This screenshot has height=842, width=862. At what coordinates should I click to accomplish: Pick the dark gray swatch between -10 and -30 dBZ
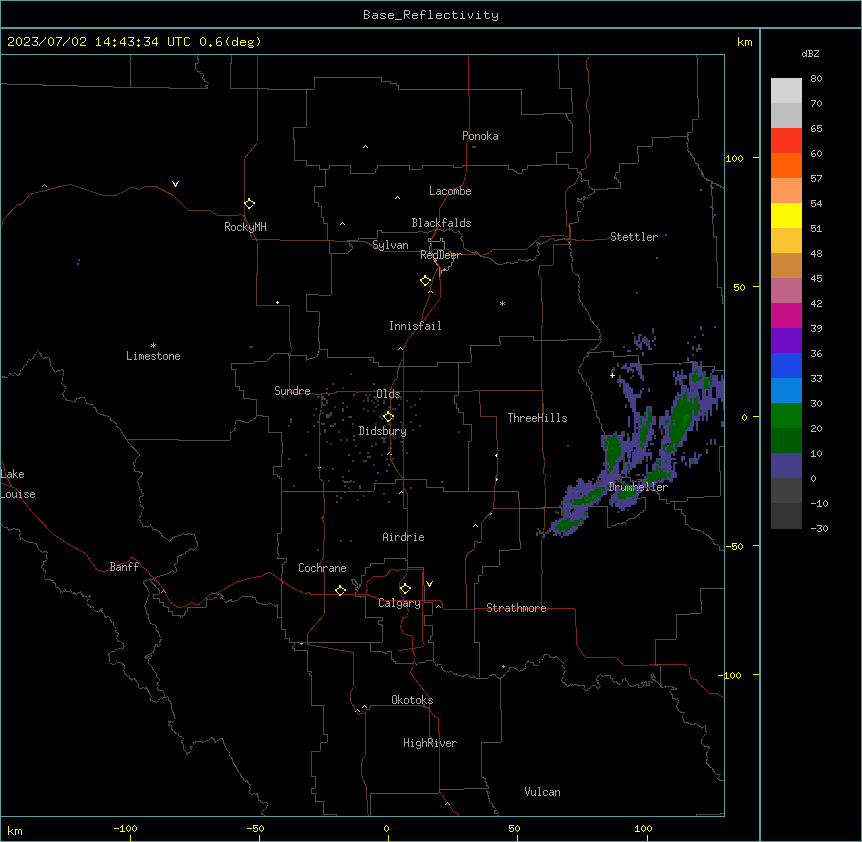(x=786, y=516)
